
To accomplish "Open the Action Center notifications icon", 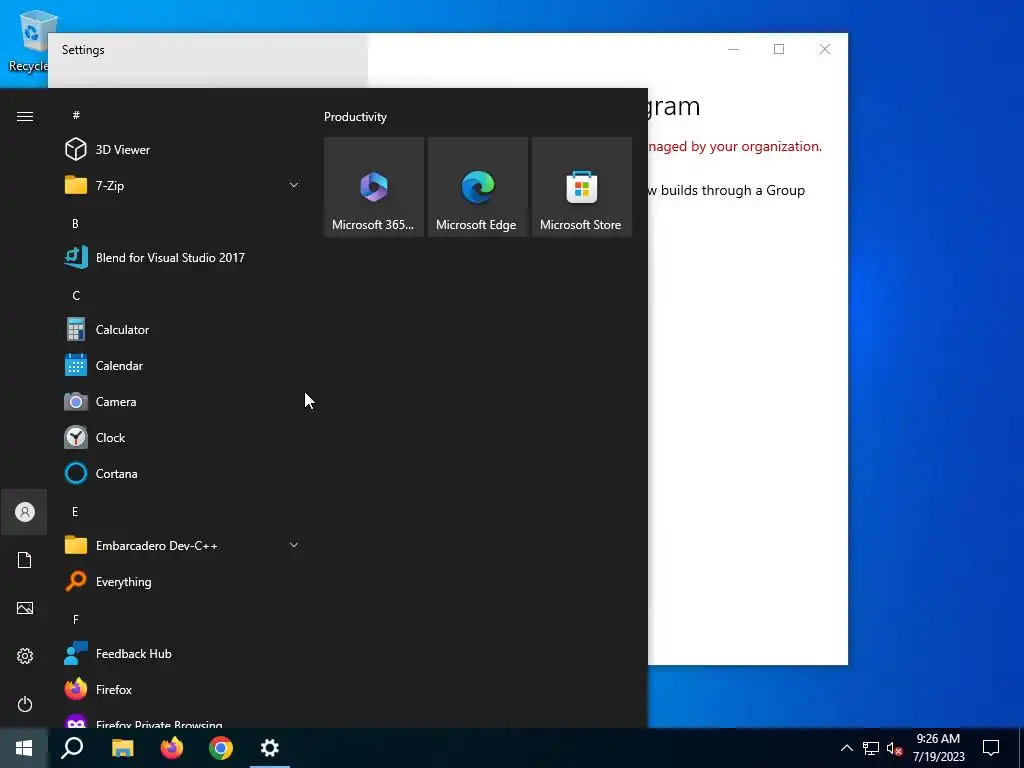I will click(x=991, y=748).
